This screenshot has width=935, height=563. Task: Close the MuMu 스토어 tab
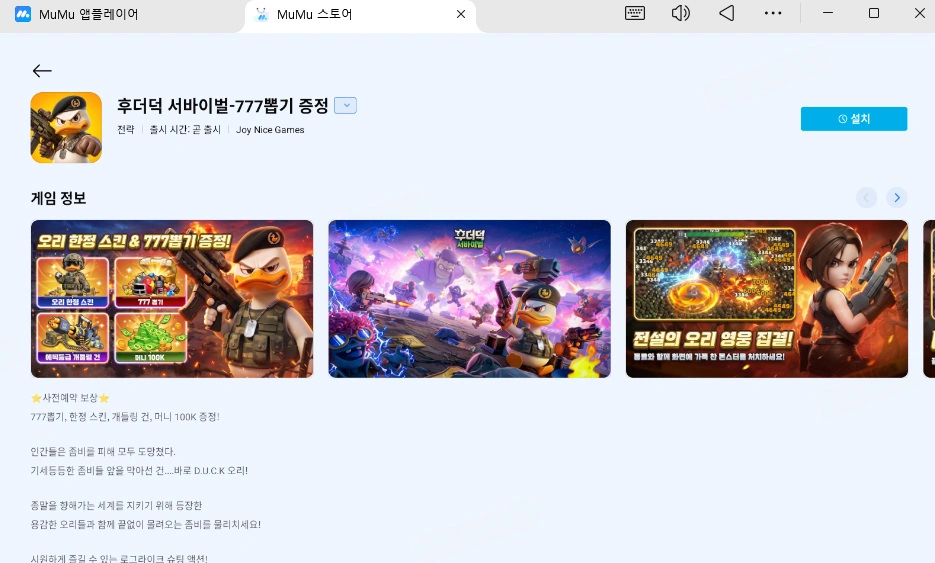[461, 14]
